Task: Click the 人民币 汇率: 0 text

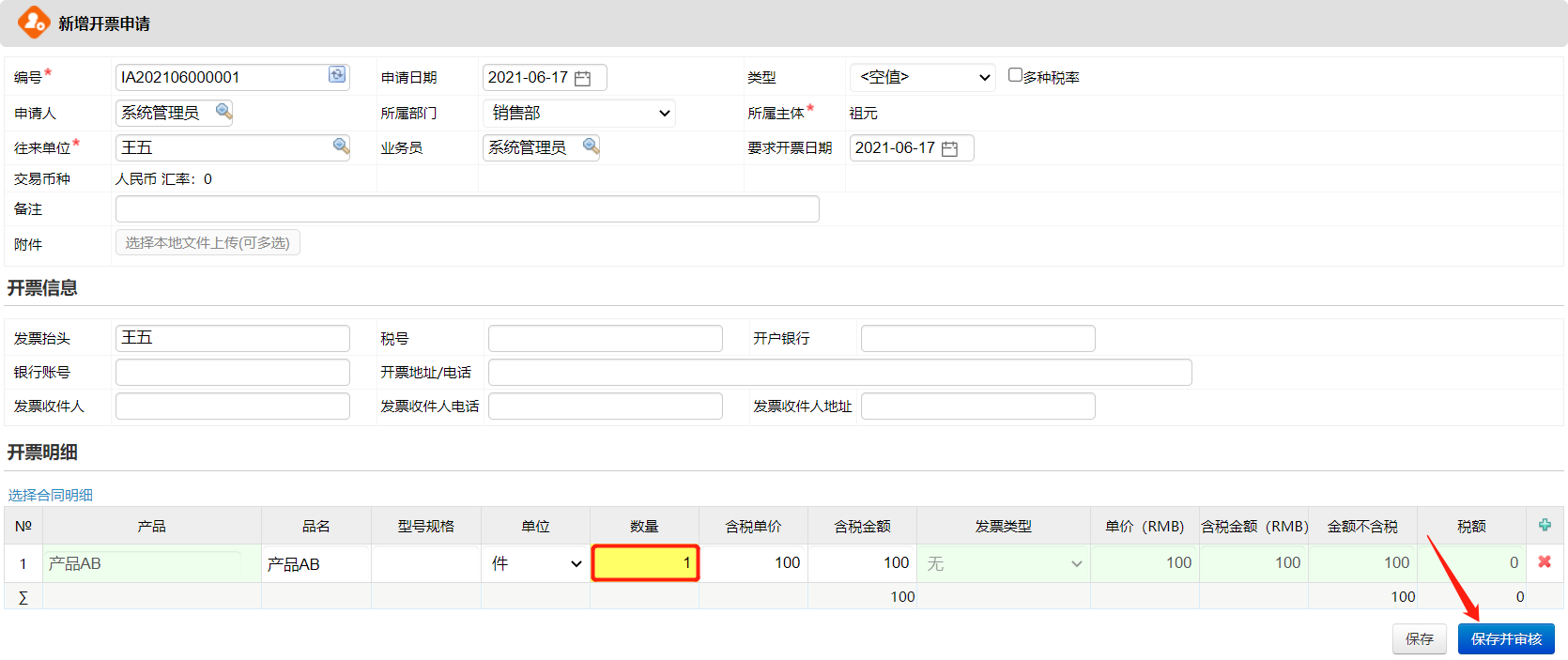Action: coord(163,178)
